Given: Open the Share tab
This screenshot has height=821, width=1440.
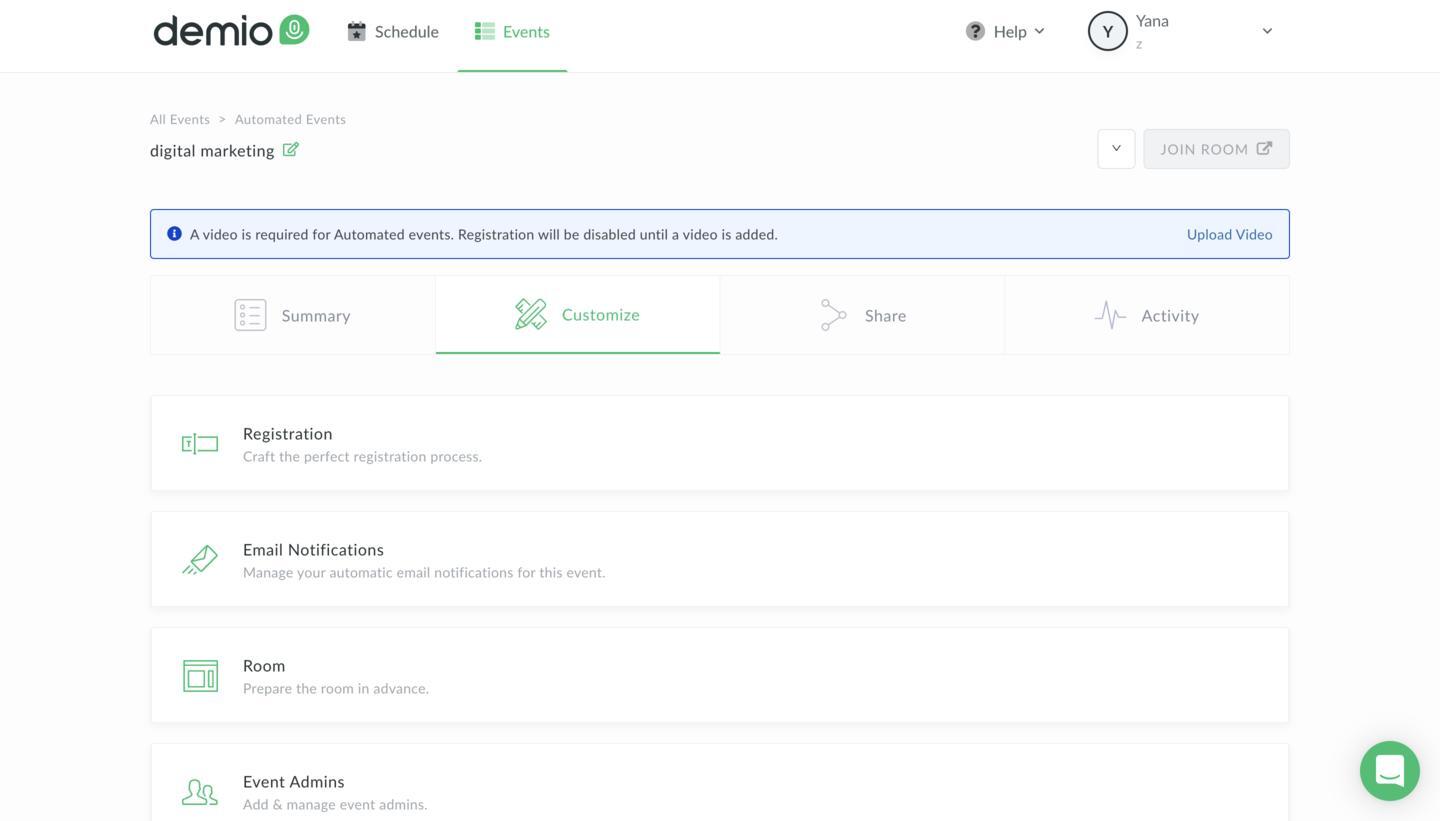Looking at the screenshot, I should point(862,316).
